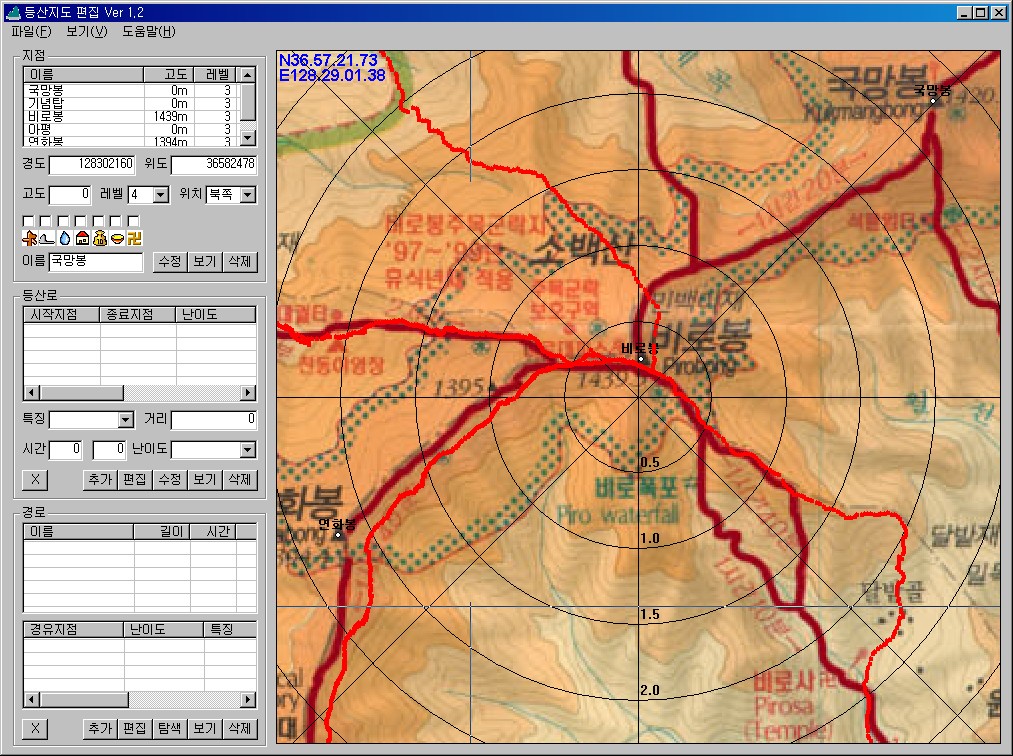The height and width of the screenshot is (756, 1013).
Task: Click the signpost waypoint icon
Action: click(28, 238)
